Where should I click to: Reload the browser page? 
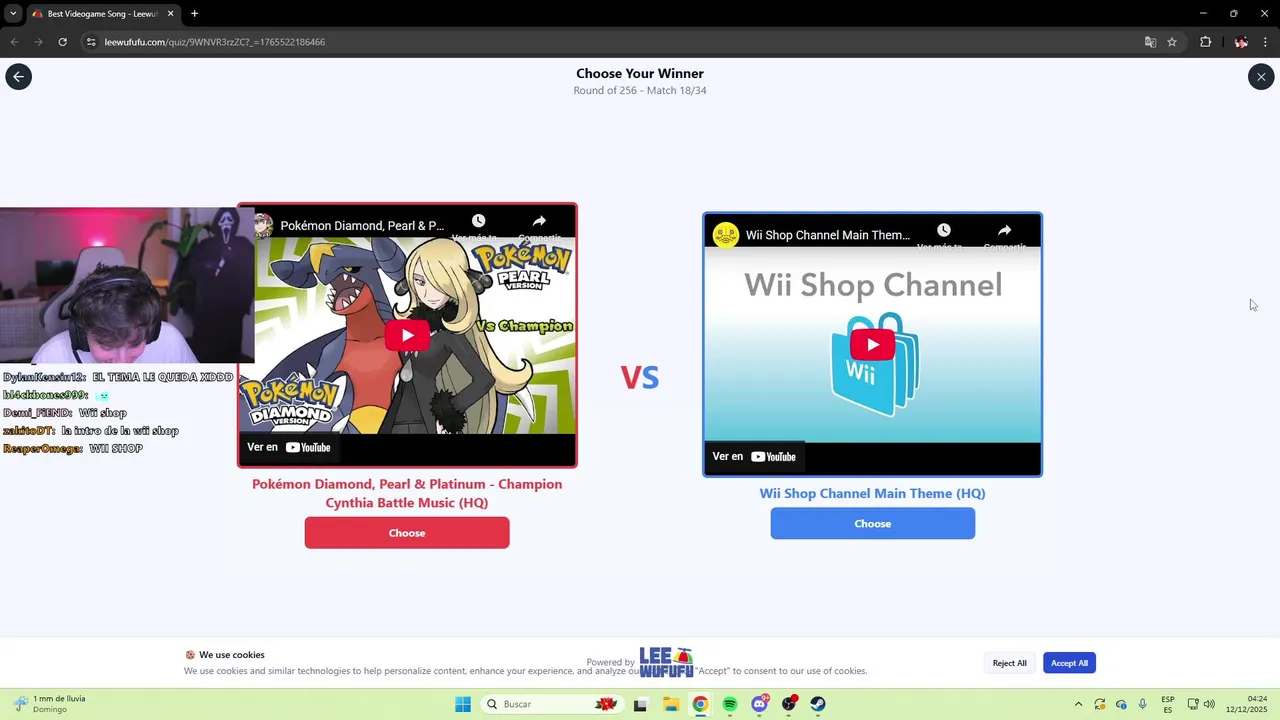(62, 42)
